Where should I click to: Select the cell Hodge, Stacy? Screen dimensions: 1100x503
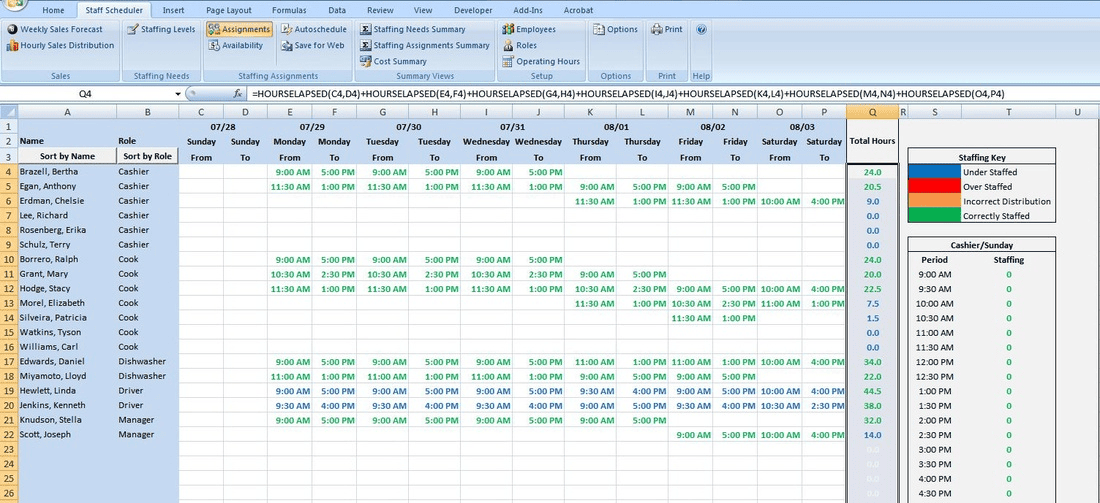click(67, 288)
